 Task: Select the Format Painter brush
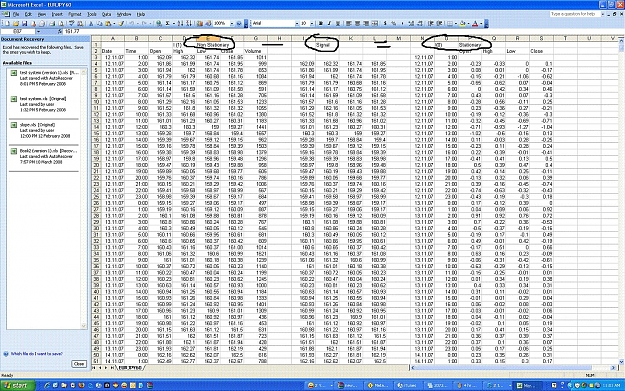pyautogui.click(x=121, y=24)
